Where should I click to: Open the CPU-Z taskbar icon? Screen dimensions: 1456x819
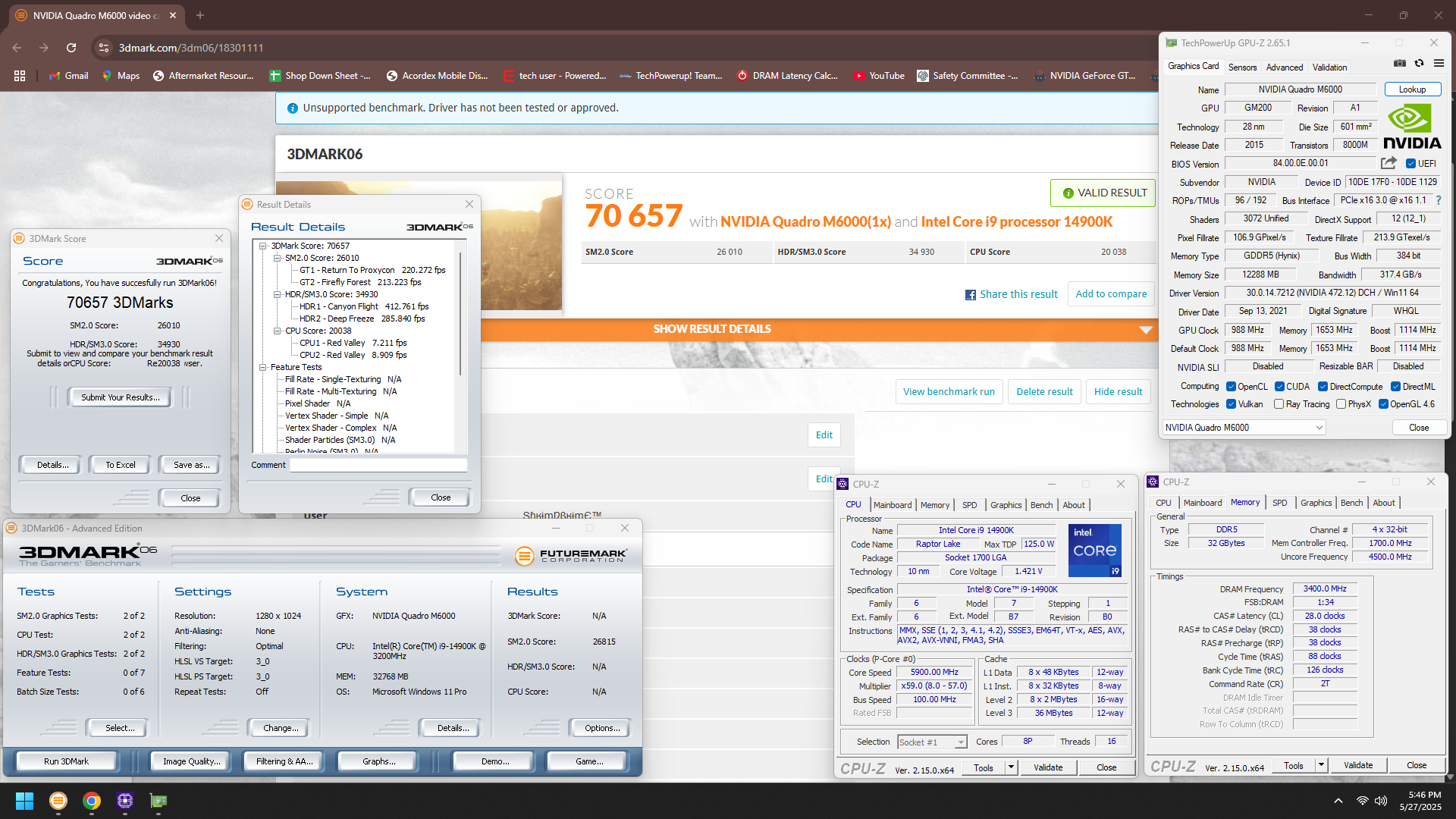coord(125,801)
